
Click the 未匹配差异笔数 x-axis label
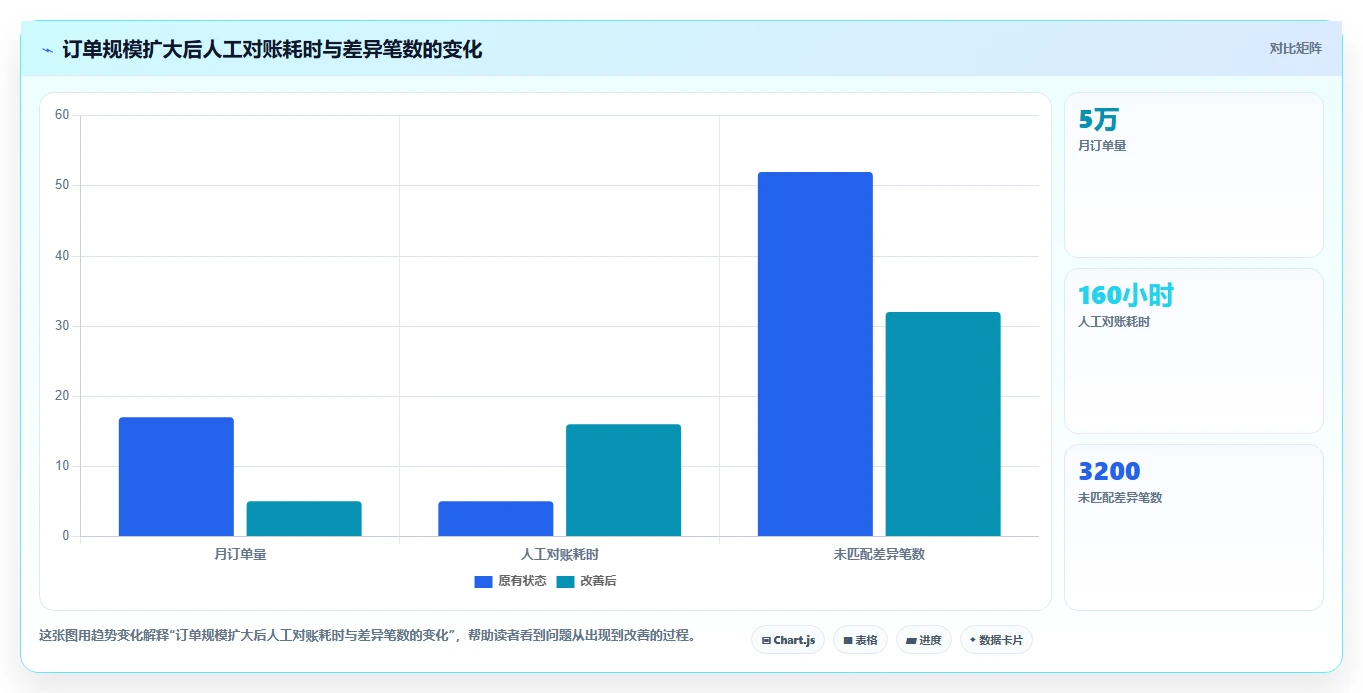tap(879, 553)
